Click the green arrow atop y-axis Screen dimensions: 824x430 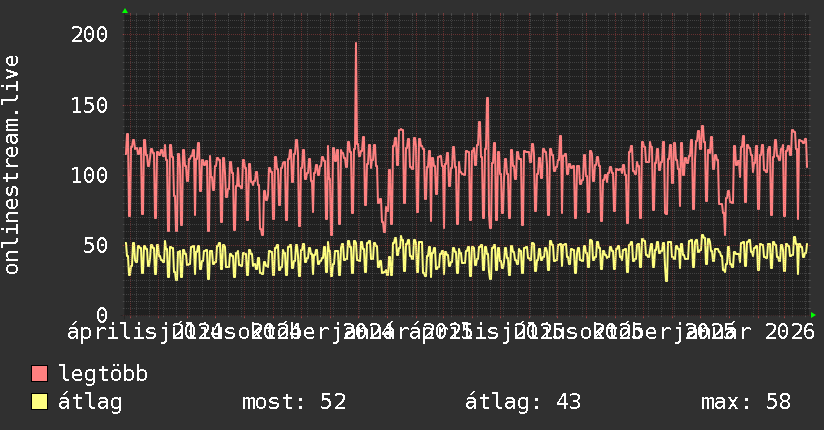(125, 11)
